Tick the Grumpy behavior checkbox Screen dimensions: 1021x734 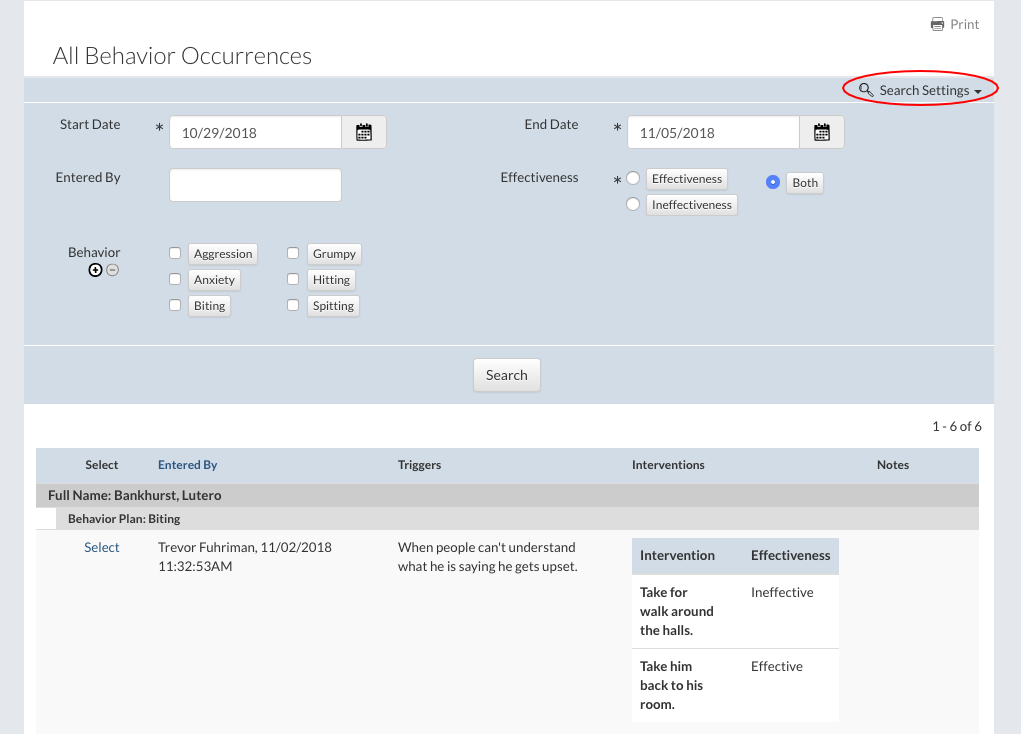293,254
